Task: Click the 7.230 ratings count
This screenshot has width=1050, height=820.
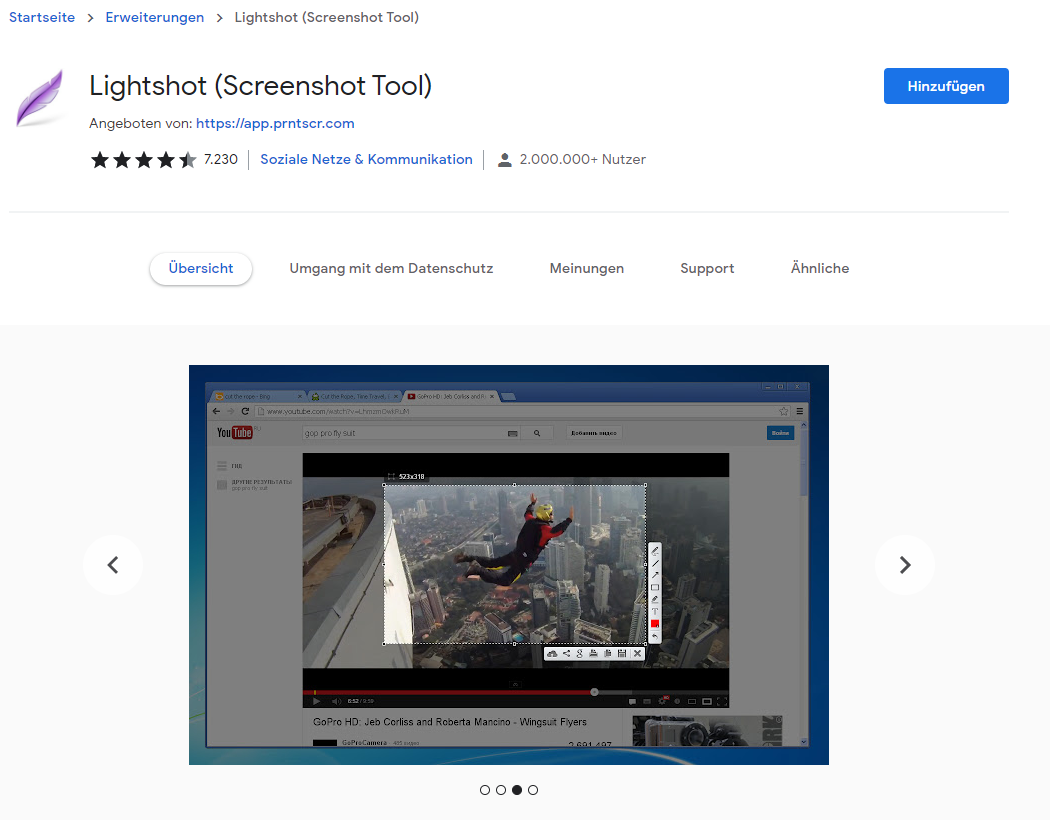Action: (221, 159)
